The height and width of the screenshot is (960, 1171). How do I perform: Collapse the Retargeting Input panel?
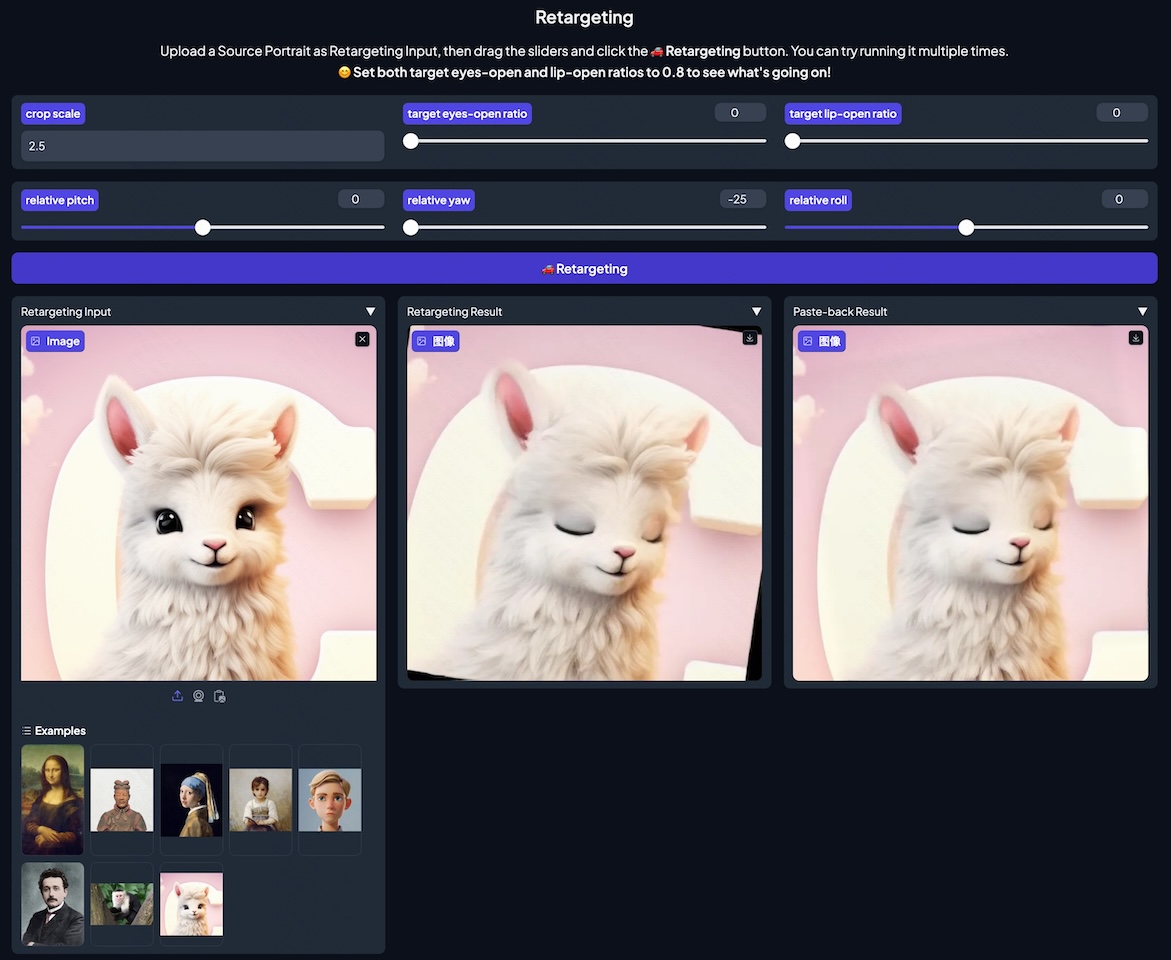click(370, 312)
